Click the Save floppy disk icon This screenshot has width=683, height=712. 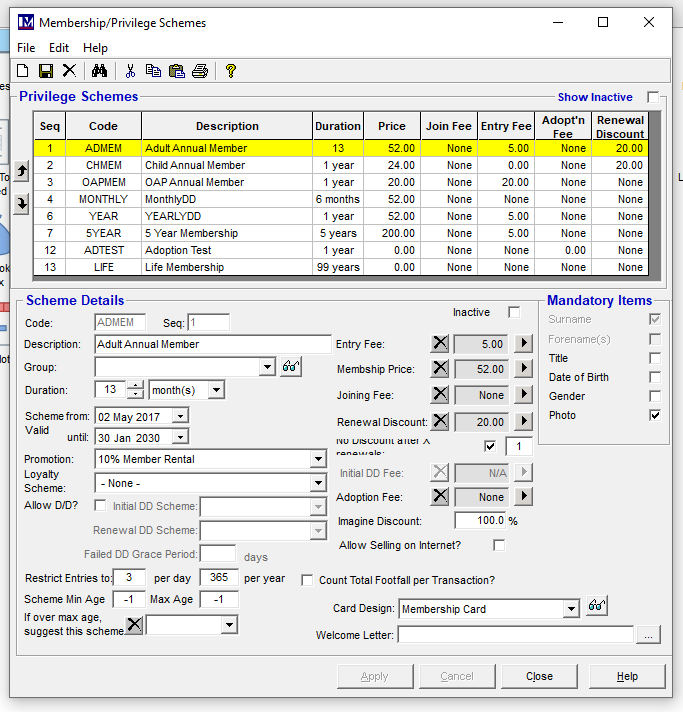(x=45, y=70)
